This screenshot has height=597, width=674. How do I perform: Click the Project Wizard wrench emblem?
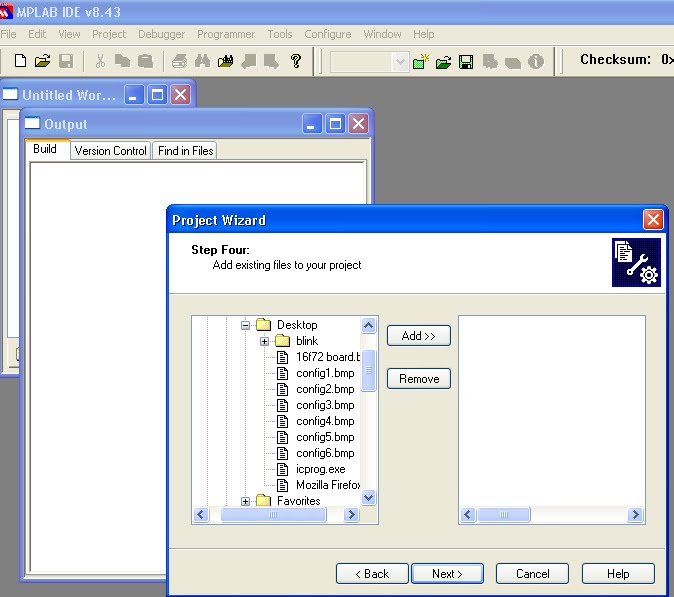pos(636,263)
